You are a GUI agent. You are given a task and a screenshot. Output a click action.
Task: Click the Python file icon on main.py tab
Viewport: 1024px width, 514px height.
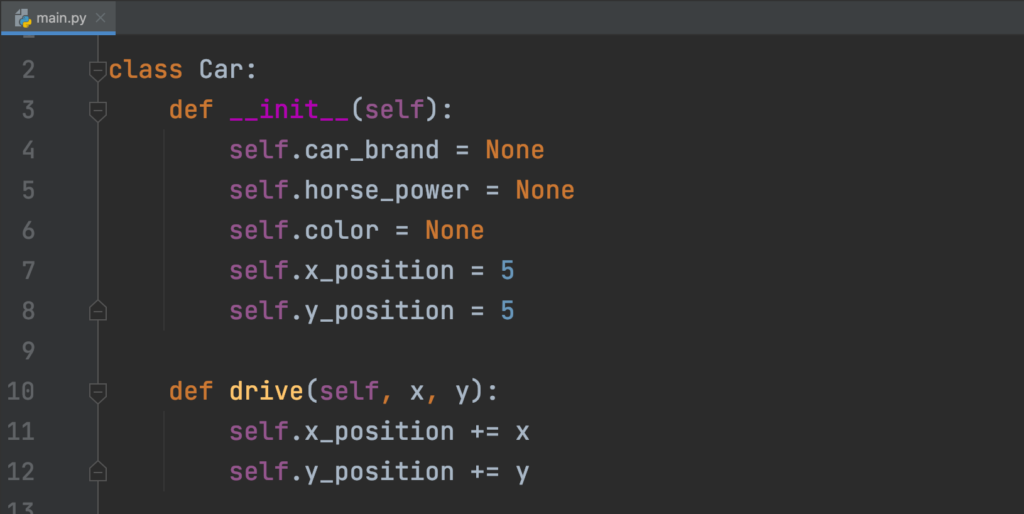pos(22,17)
